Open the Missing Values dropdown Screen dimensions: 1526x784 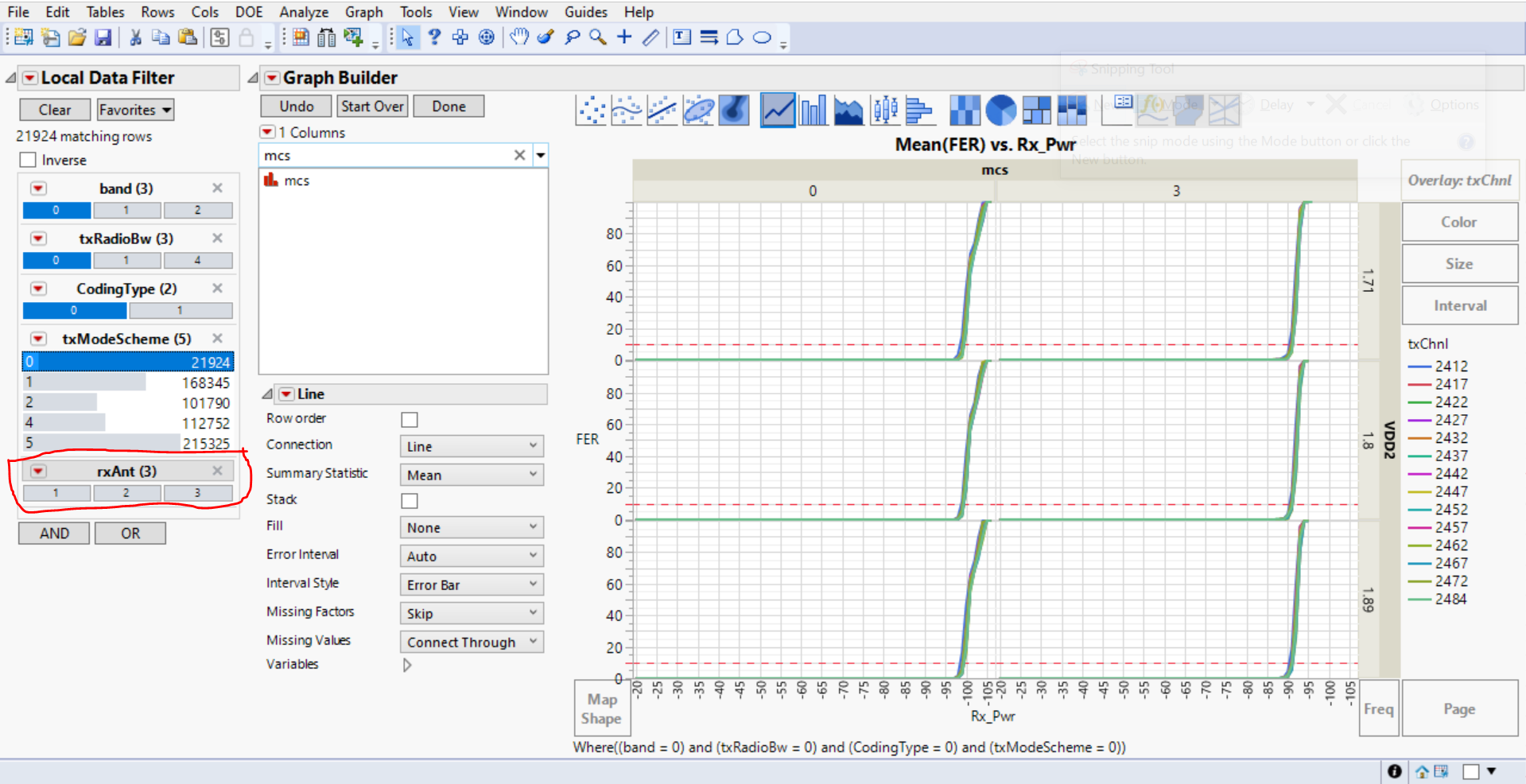[x=472, y=642]
